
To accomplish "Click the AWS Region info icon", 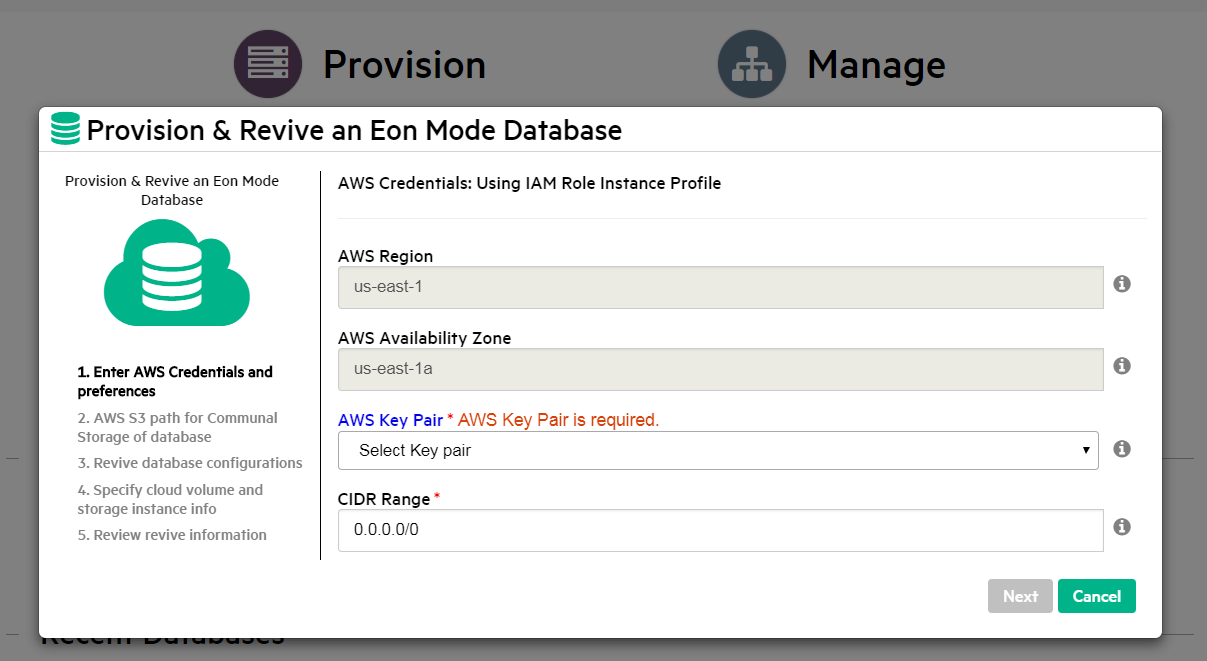I will point(1122,284).
